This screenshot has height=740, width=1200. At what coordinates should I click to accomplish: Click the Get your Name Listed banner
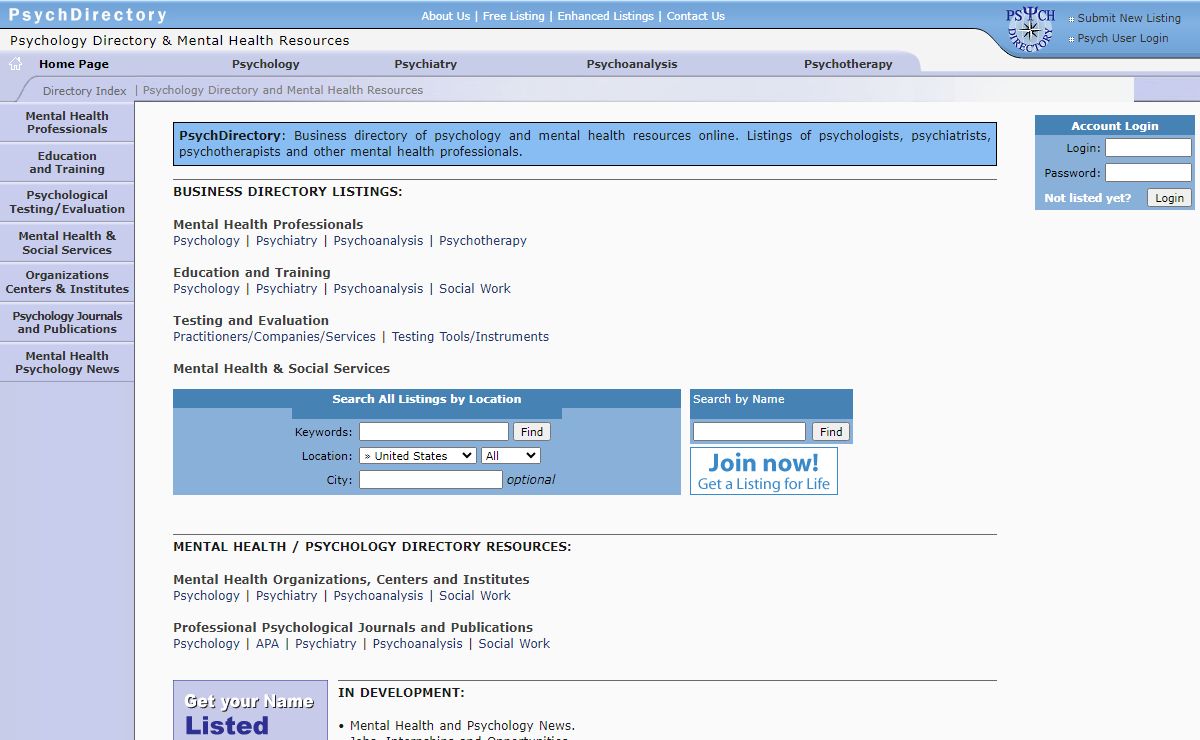[250, 711]
